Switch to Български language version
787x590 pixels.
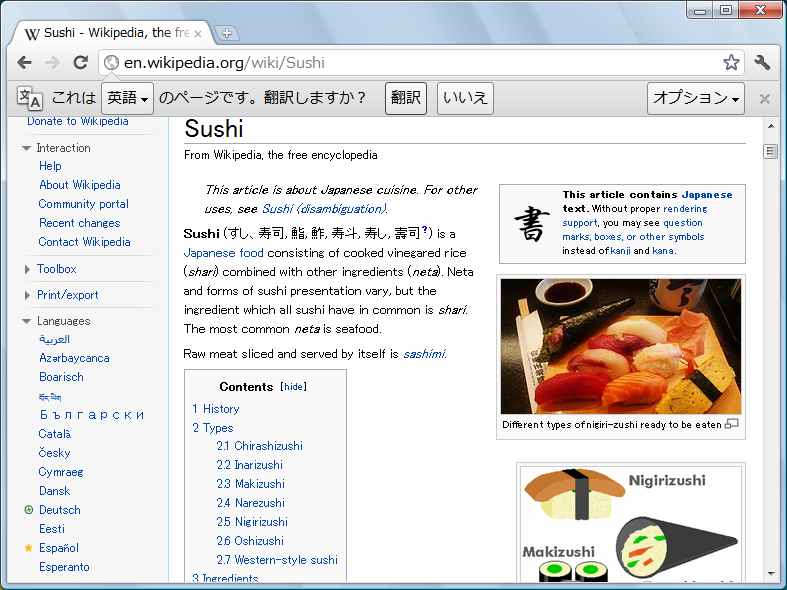pyautogui.click(x=92, y=415)
